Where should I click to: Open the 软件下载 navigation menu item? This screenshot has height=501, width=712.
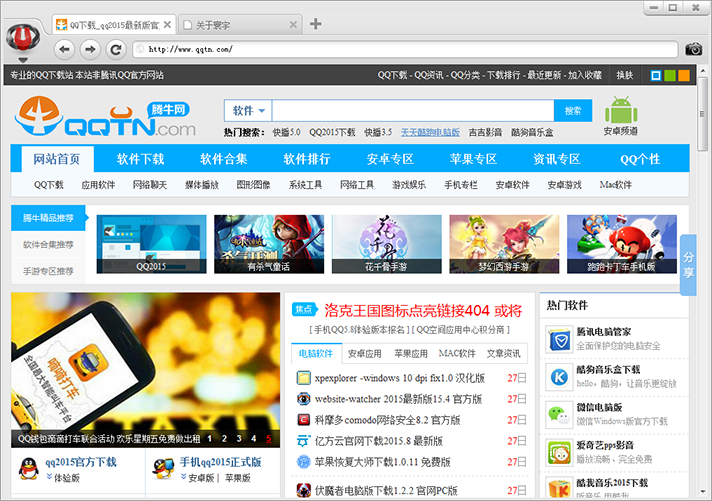click(x=140, y=159)
